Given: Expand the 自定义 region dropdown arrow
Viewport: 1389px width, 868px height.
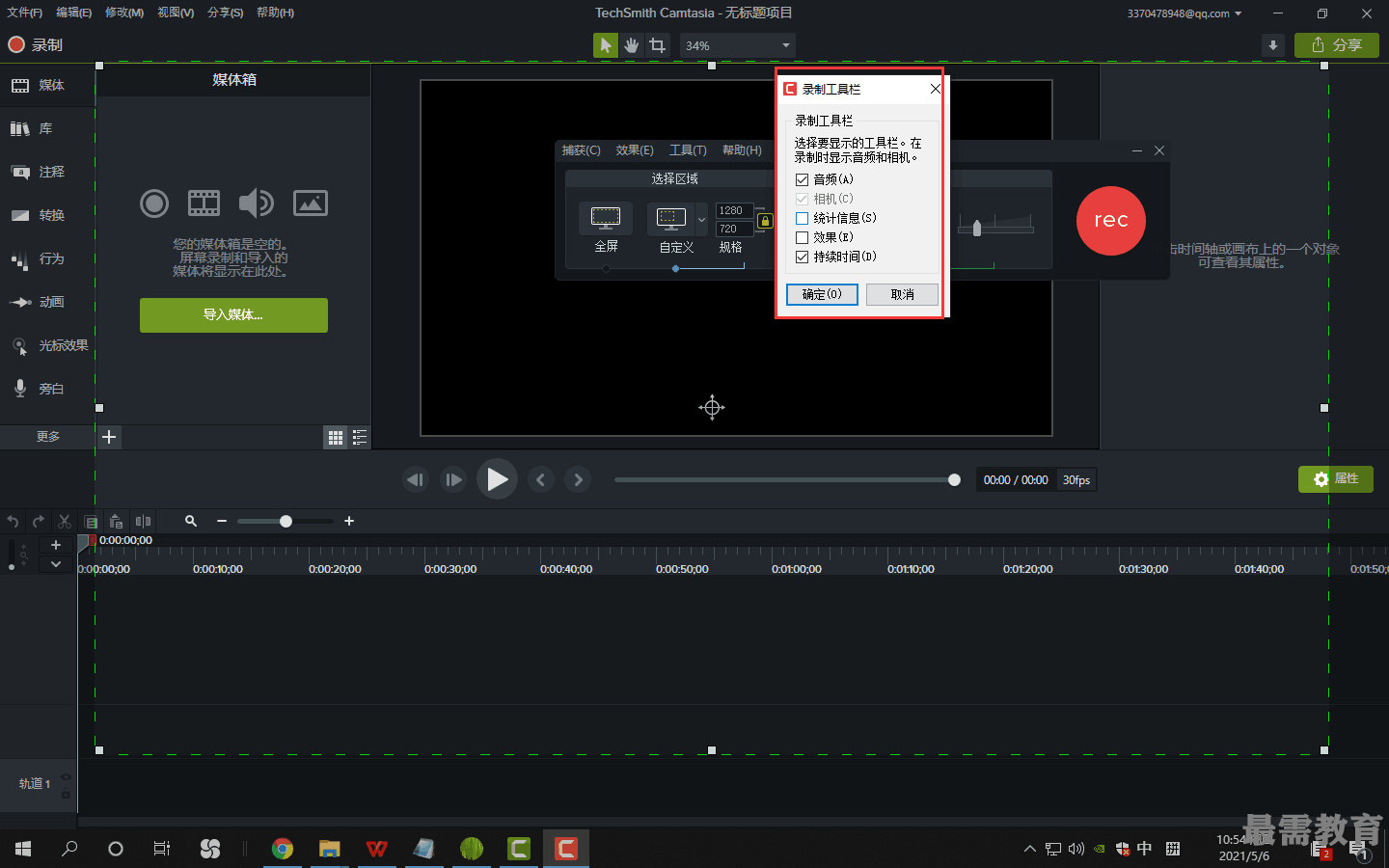Looking at the screenshot, I should coord(701,220).
